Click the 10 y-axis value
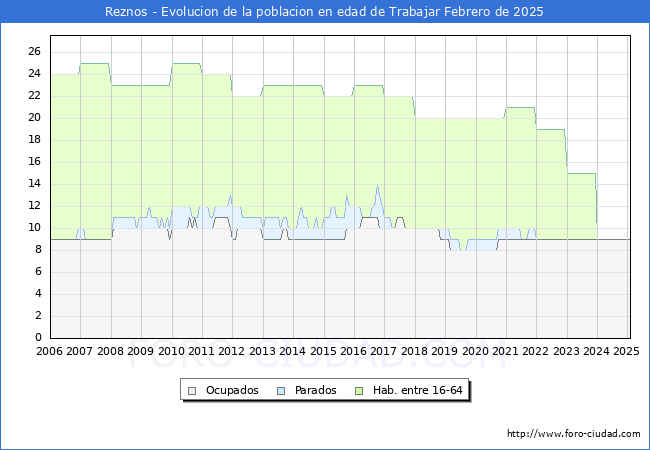This screenshot has height=450, width=650. (x=34, y=227)
